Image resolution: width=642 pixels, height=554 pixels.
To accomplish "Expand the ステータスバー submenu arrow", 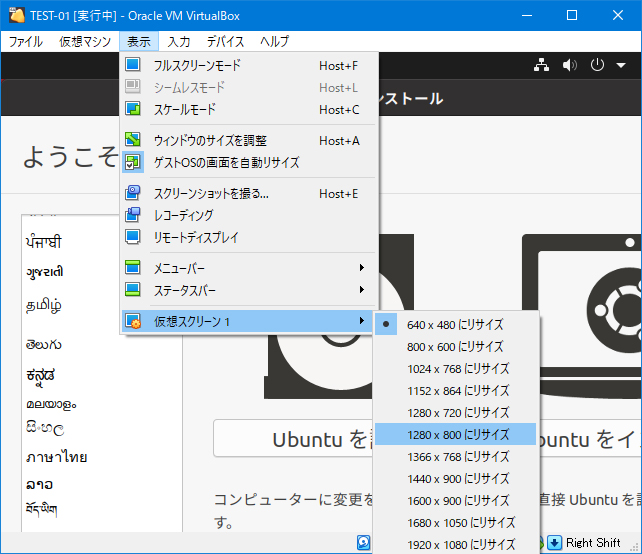I will (362, 289).
